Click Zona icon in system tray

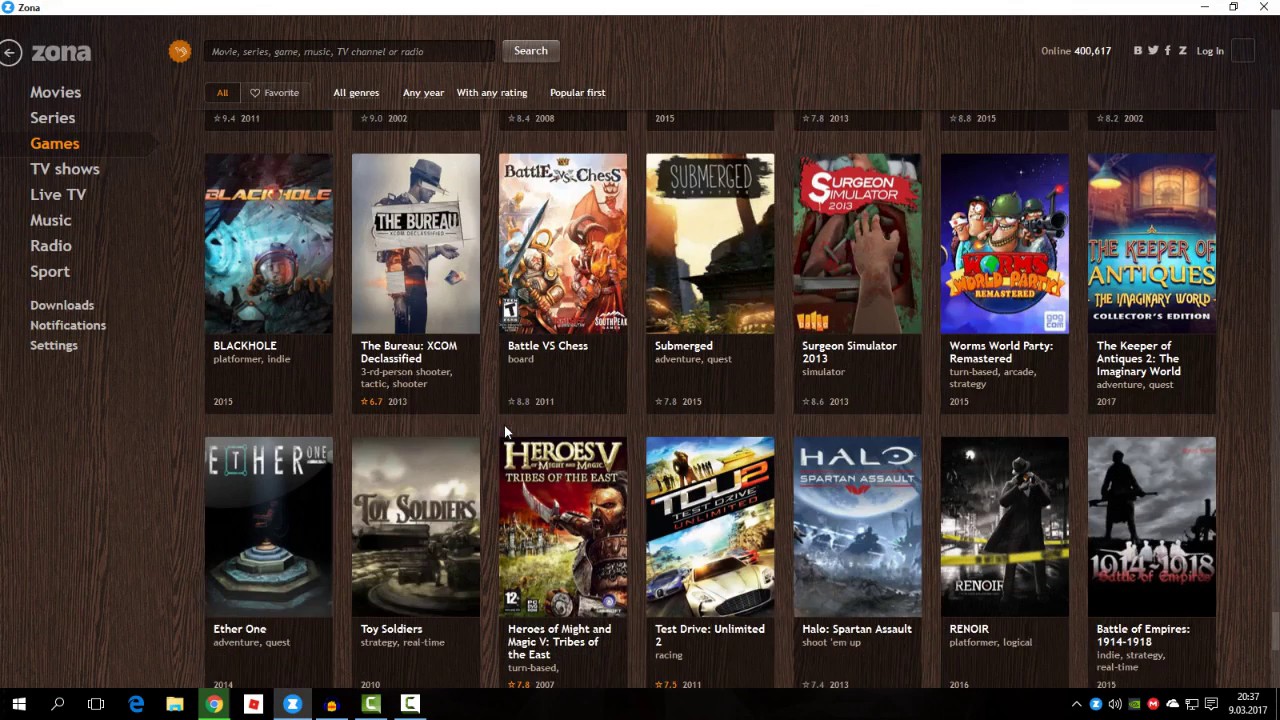tap(1096, 704)
